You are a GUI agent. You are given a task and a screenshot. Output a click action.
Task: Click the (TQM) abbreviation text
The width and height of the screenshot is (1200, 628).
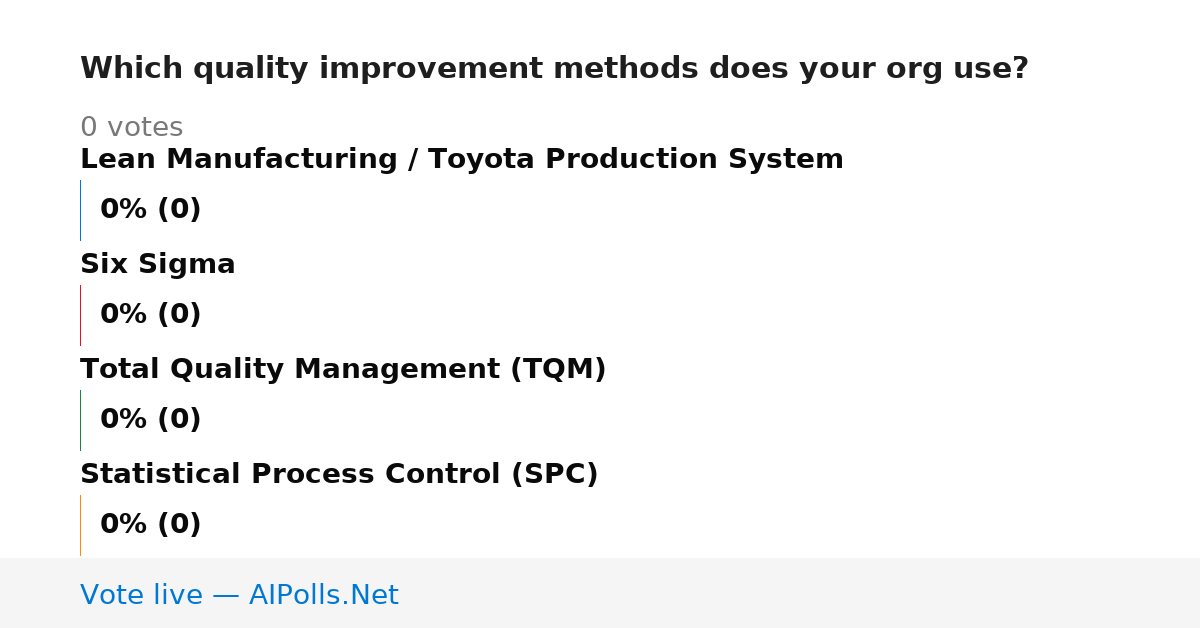click(x=558, y=369)
